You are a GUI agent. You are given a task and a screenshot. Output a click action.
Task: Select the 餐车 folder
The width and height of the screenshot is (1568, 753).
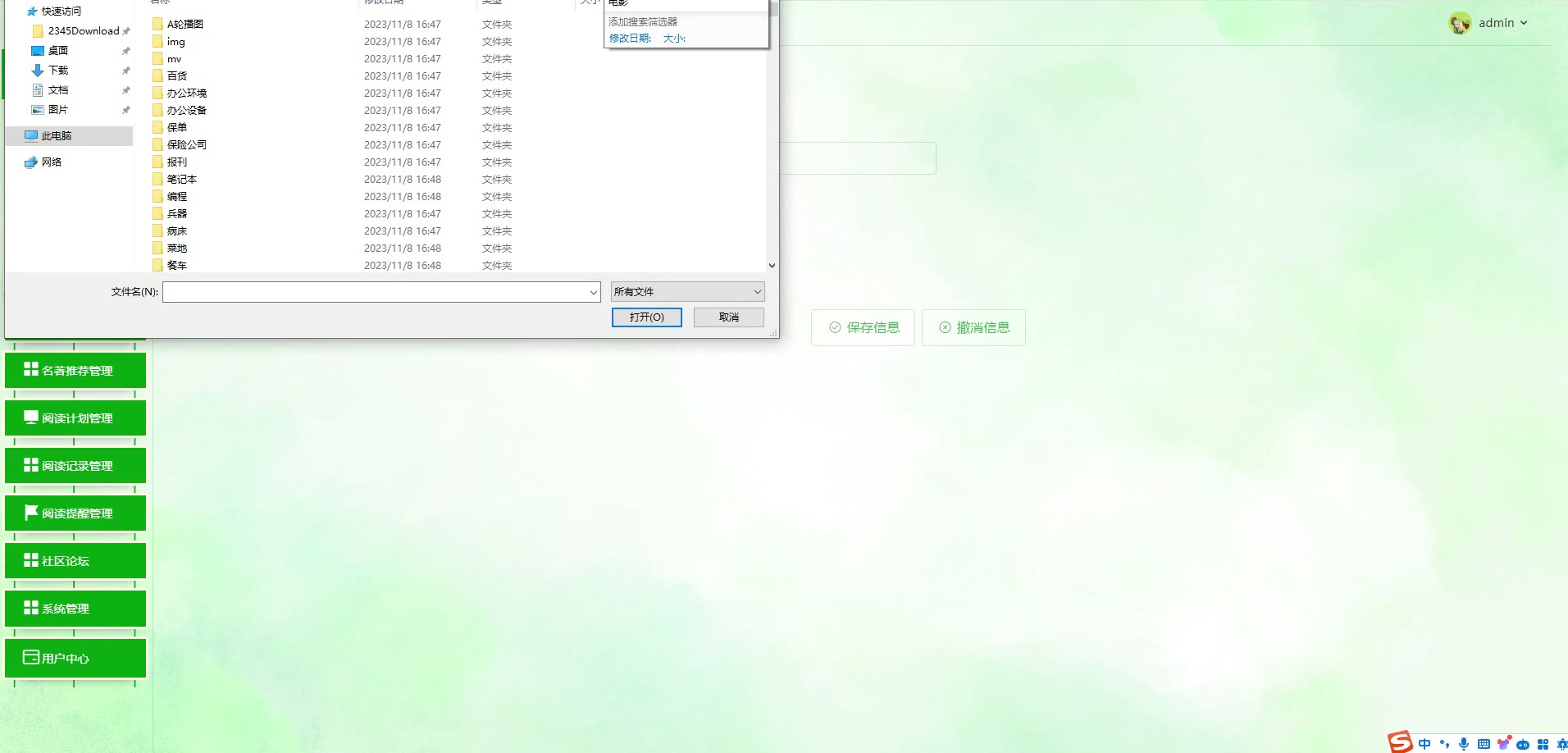tap(177, 265)
